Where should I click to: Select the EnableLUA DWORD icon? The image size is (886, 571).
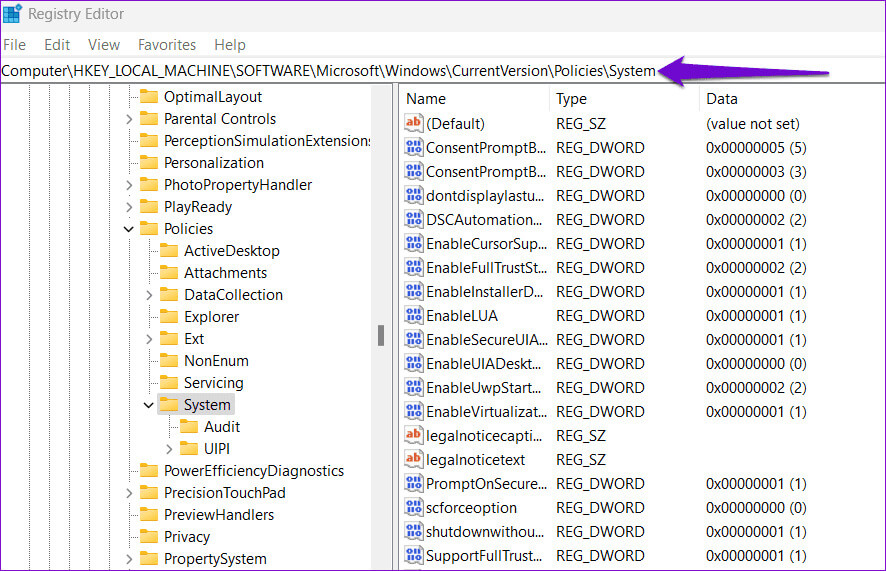414,315
